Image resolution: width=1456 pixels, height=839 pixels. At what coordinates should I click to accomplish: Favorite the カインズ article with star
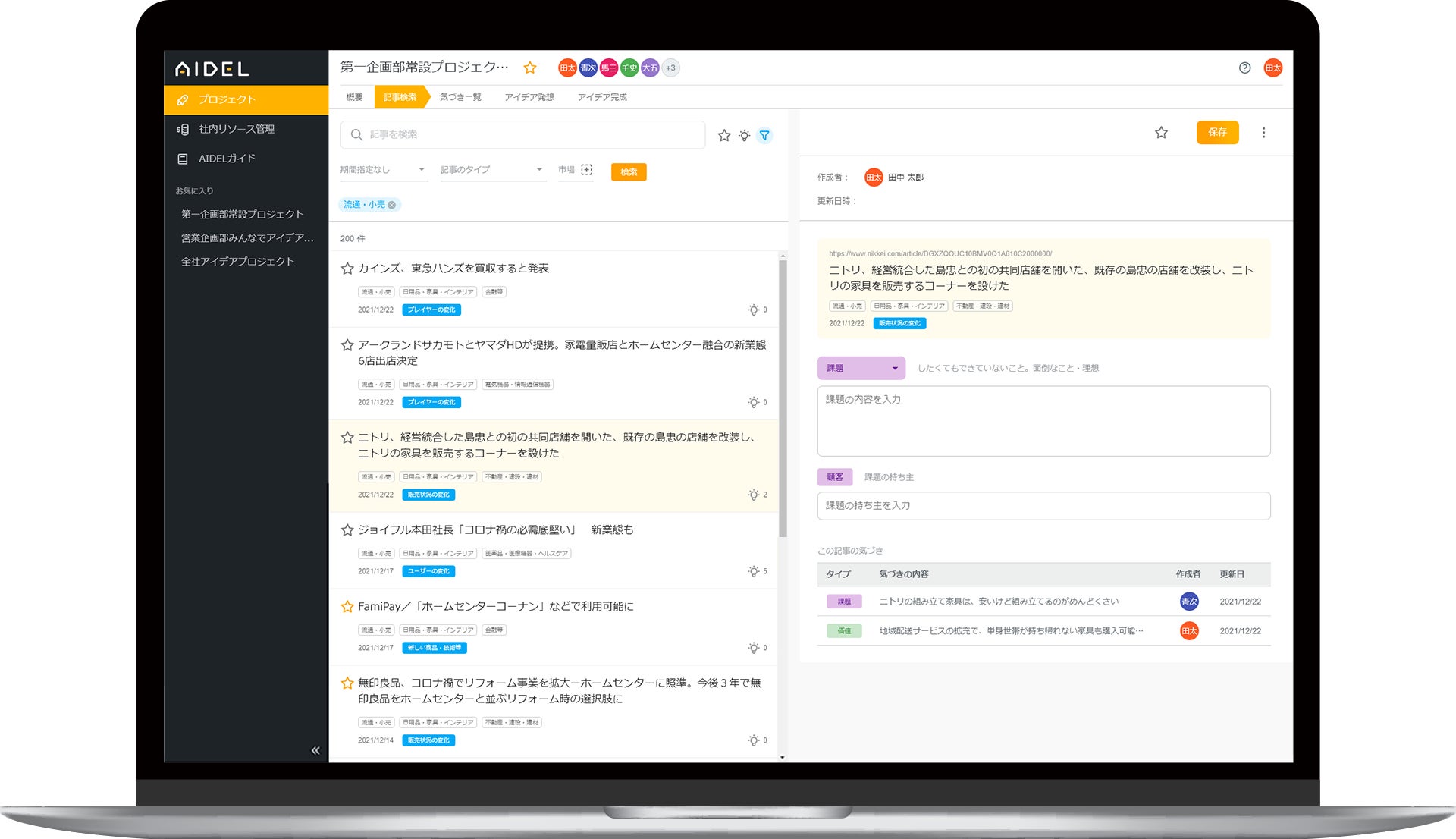tap(347, 269)
